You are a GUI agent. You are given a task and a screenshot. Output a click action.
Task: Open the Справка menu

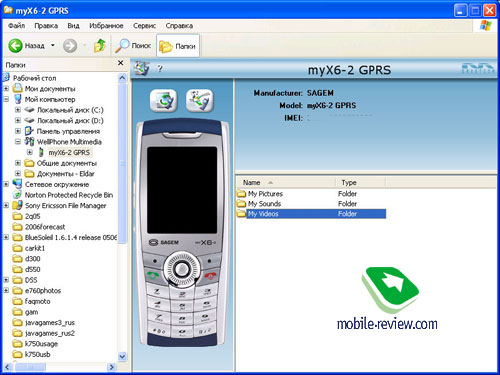(179, 26)
